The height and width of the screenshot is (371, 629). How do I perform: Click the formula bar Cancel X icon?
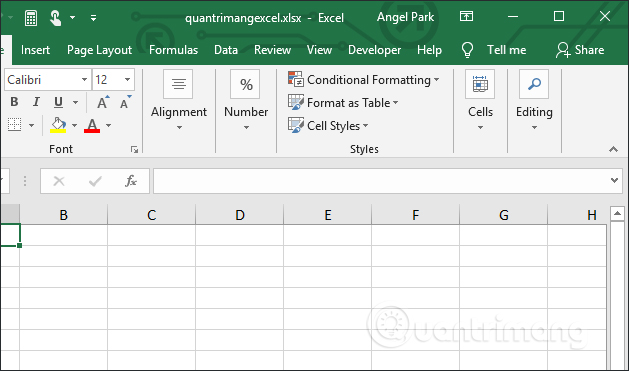point(59,181)
